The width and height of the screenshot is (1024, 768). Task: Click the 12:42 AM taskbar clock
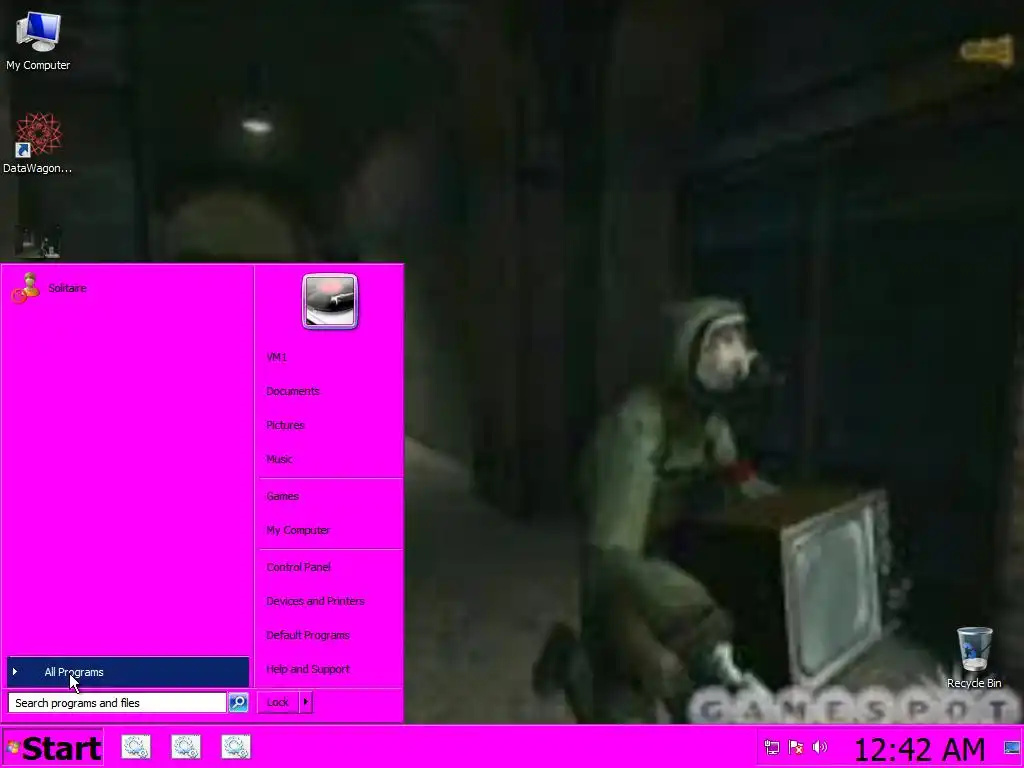[920, 749]
